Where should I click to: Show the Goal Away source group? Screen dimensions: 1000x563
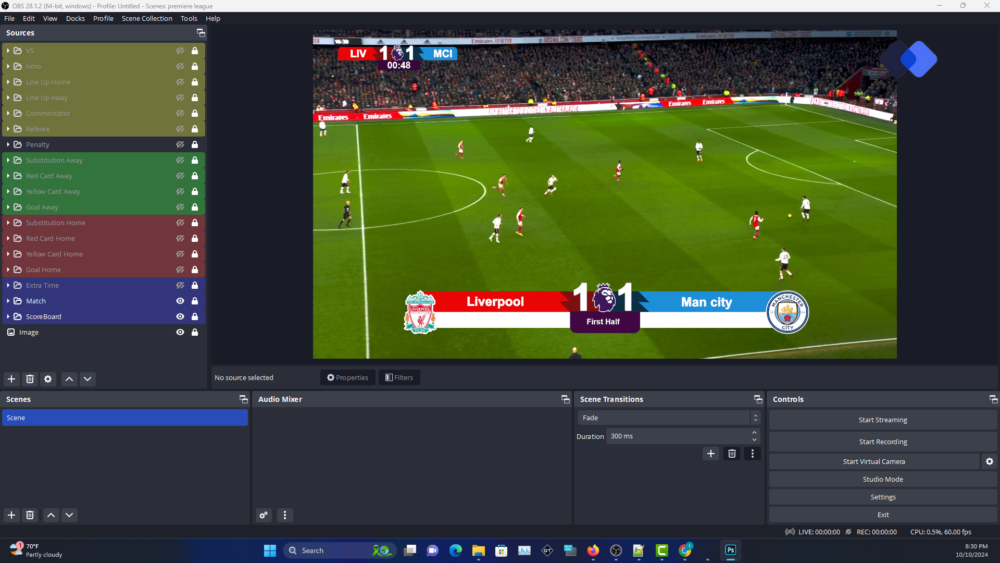(180, 207)
